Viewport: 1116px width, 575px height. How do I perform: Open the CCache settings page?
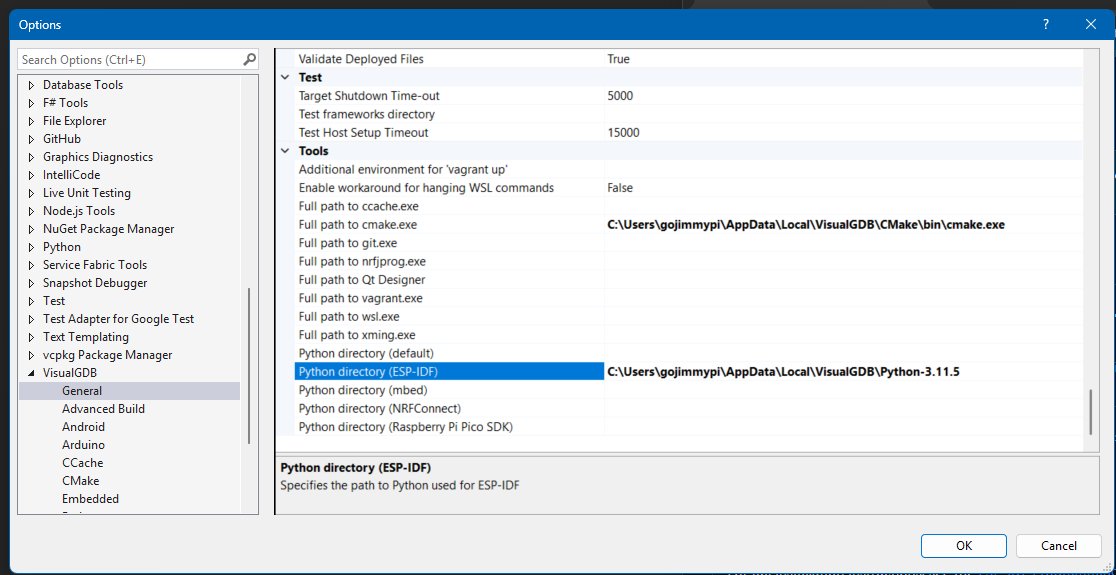(83, 463)
